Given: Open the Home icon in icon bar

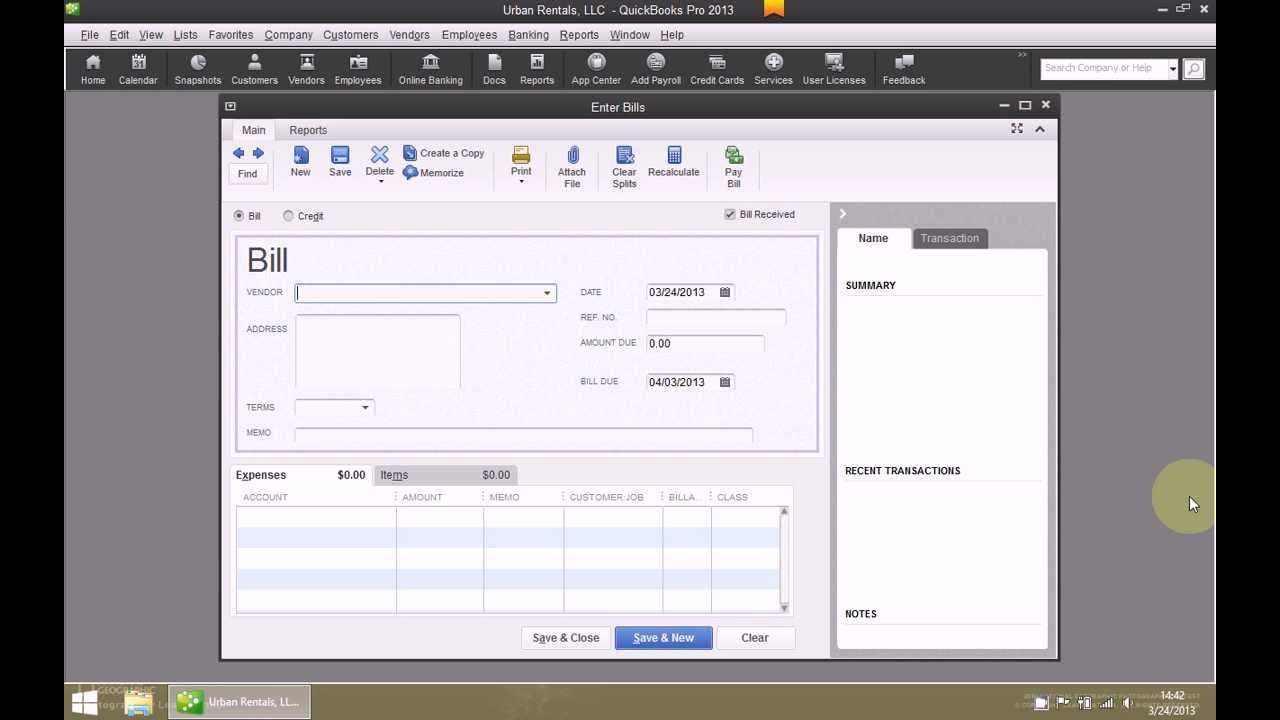Looking at the screenshot, I should click(x=93, y=69).
